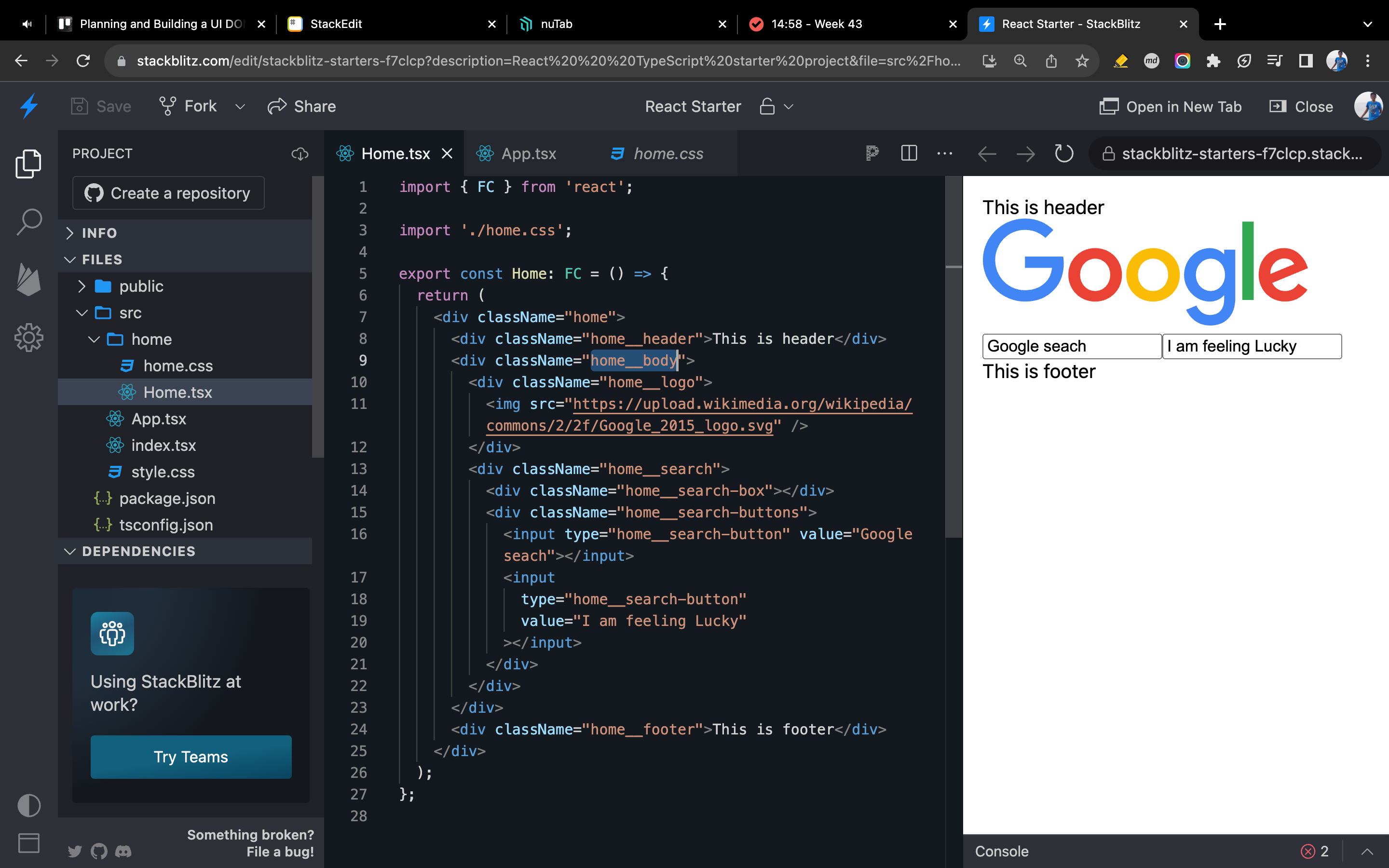Viewport: 1389px width, 868px height.
Task: Expand the console with chevron up
Action: (1367, 851)
